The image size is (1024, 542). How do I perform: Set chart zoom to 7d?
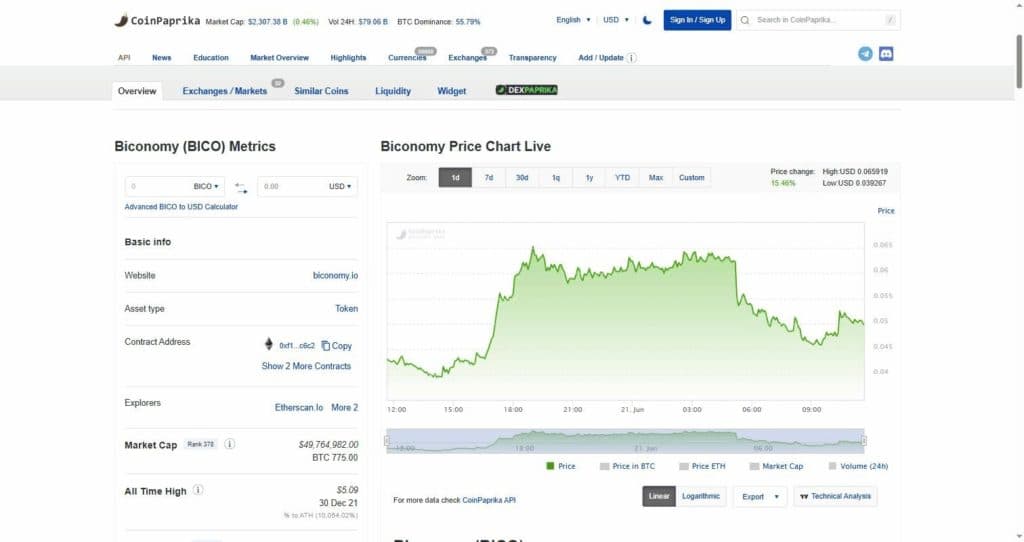coord(488,178)
